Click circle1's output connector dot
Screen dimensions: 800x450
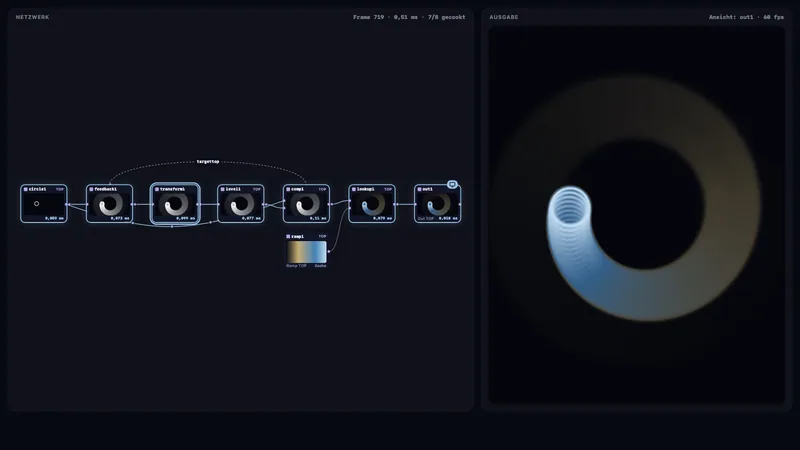point(67,204)
